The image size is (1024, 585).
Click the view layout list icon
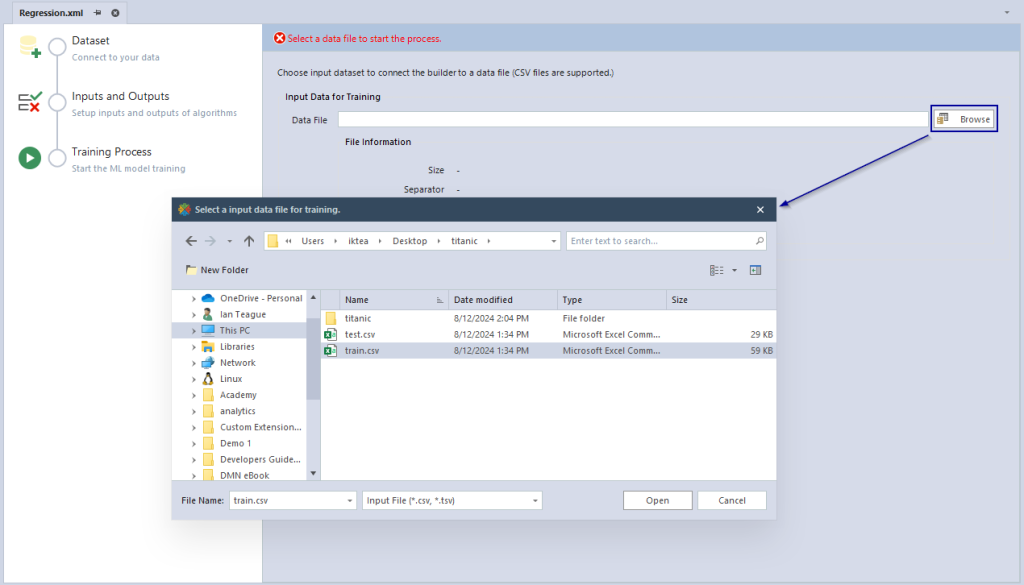coord(716,270)
